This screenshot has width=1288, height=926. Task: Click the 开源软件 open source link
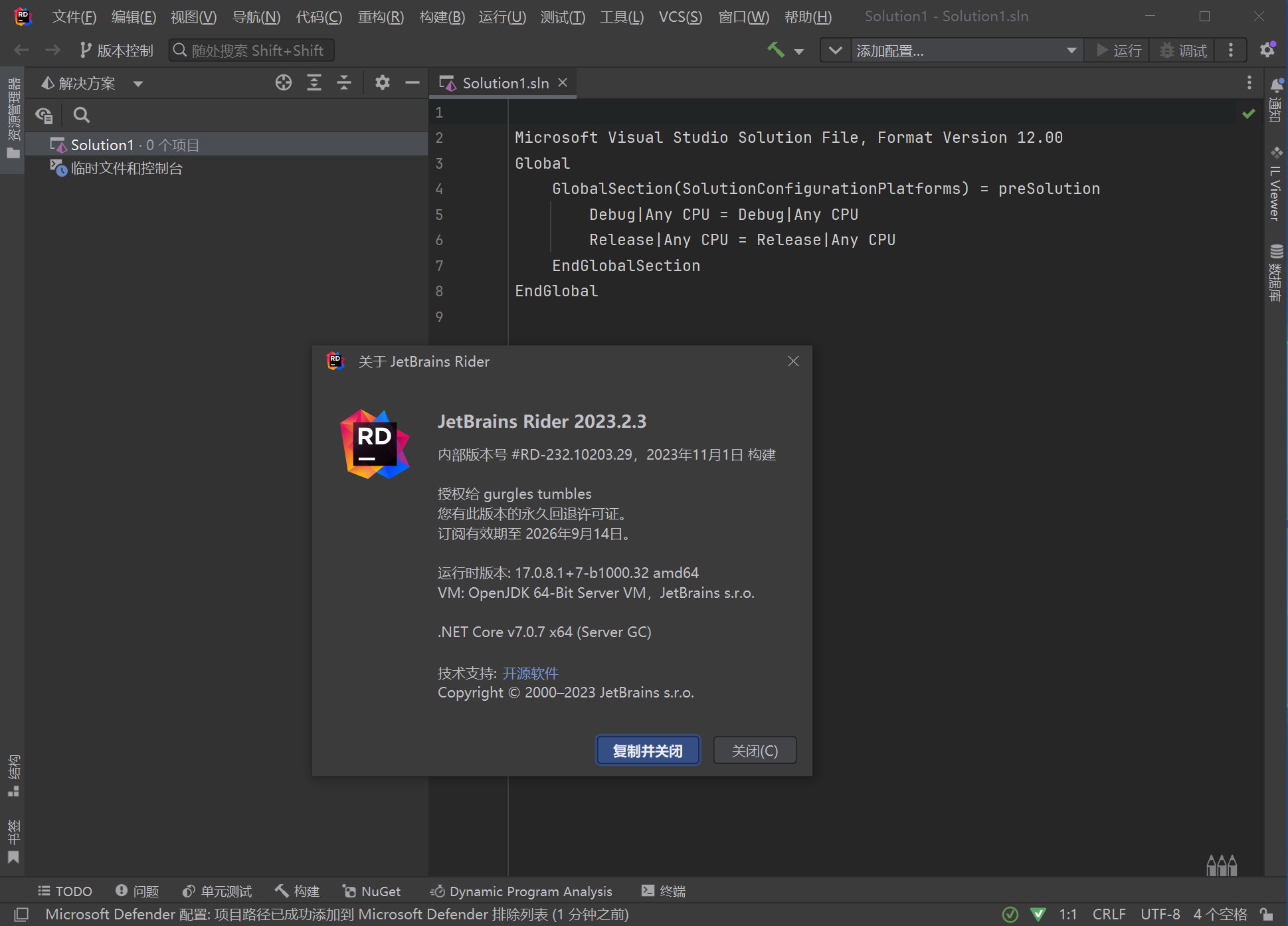point(530,673)
